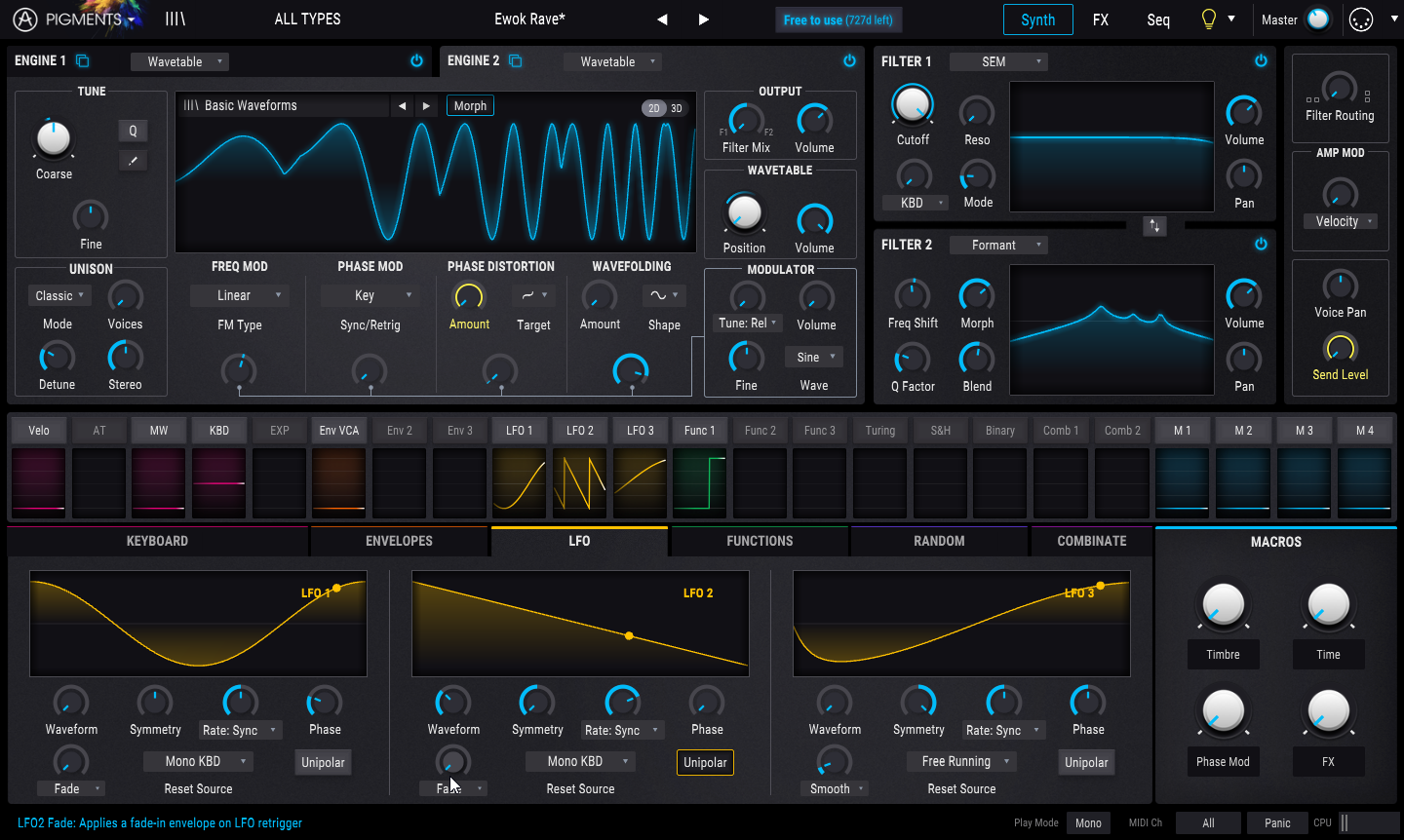
Task: Select previous wavetable arrow
Action: [402, 106]
